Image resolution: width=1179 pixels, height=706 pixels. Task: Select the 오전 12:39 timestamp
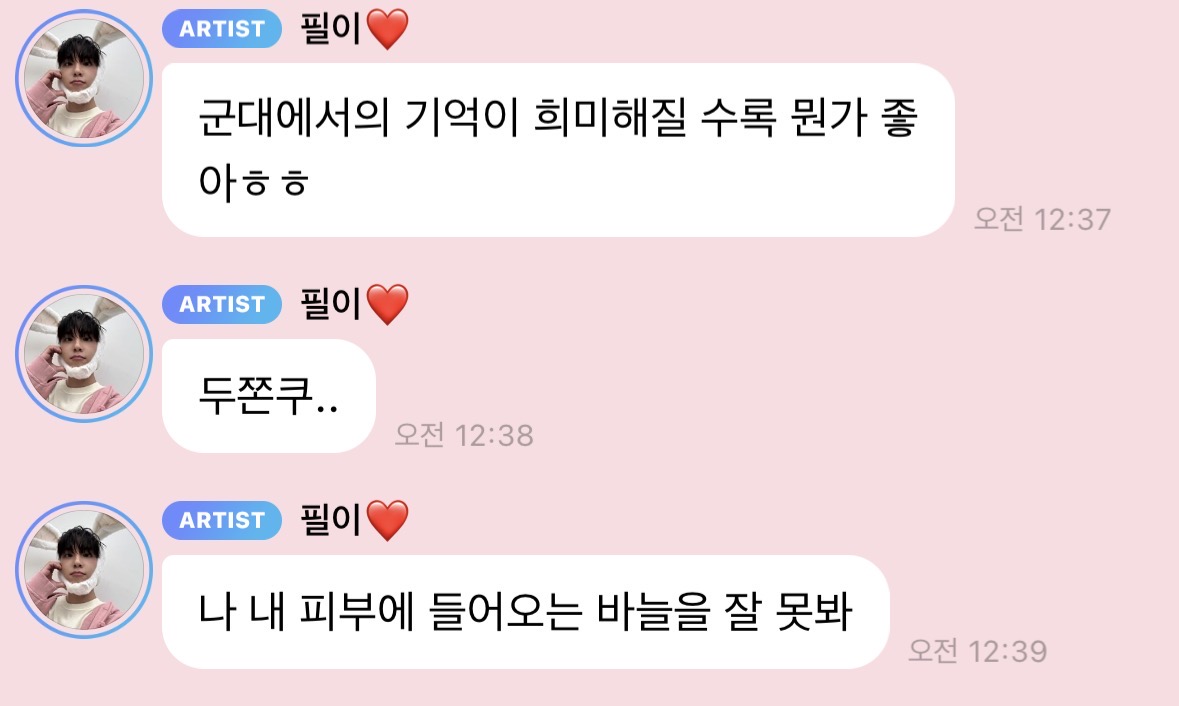(x=977, y=651)
